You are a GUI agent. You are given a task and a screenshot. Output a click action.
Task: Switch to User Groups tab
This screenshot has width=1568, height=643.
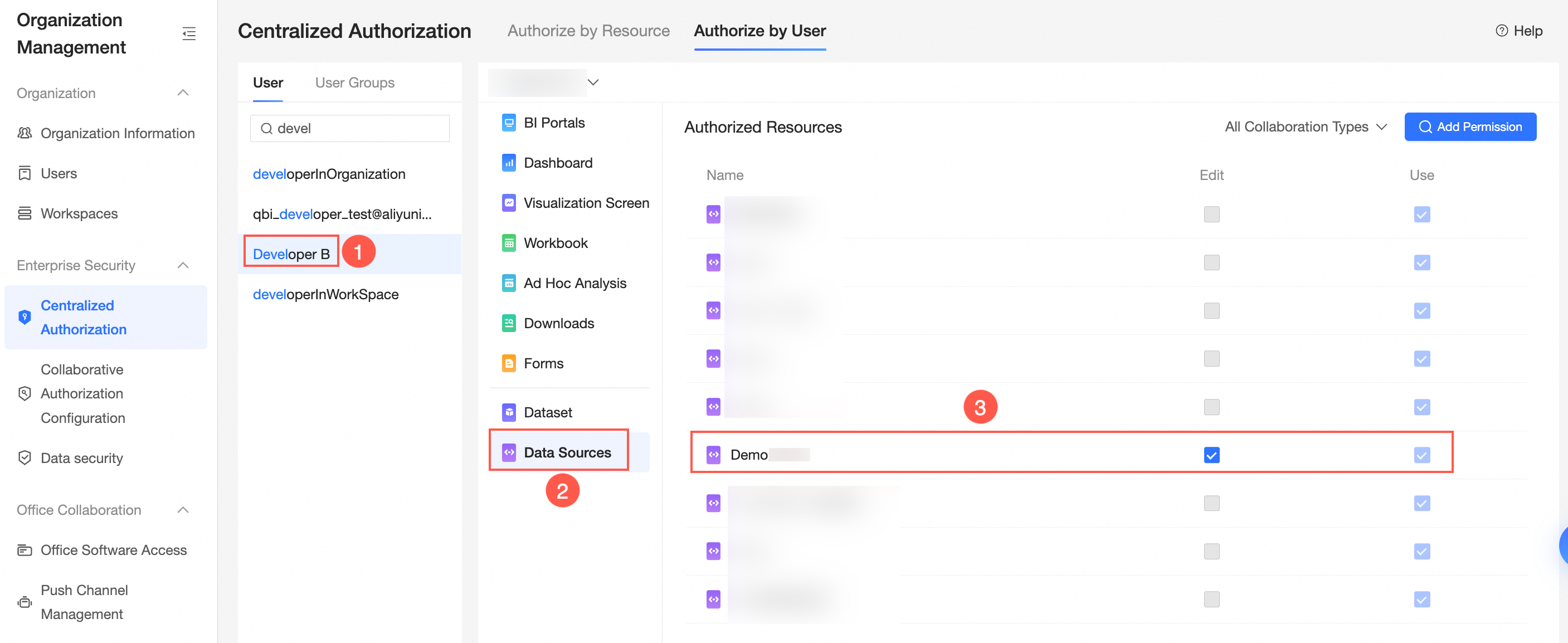[x=354, y=82]
